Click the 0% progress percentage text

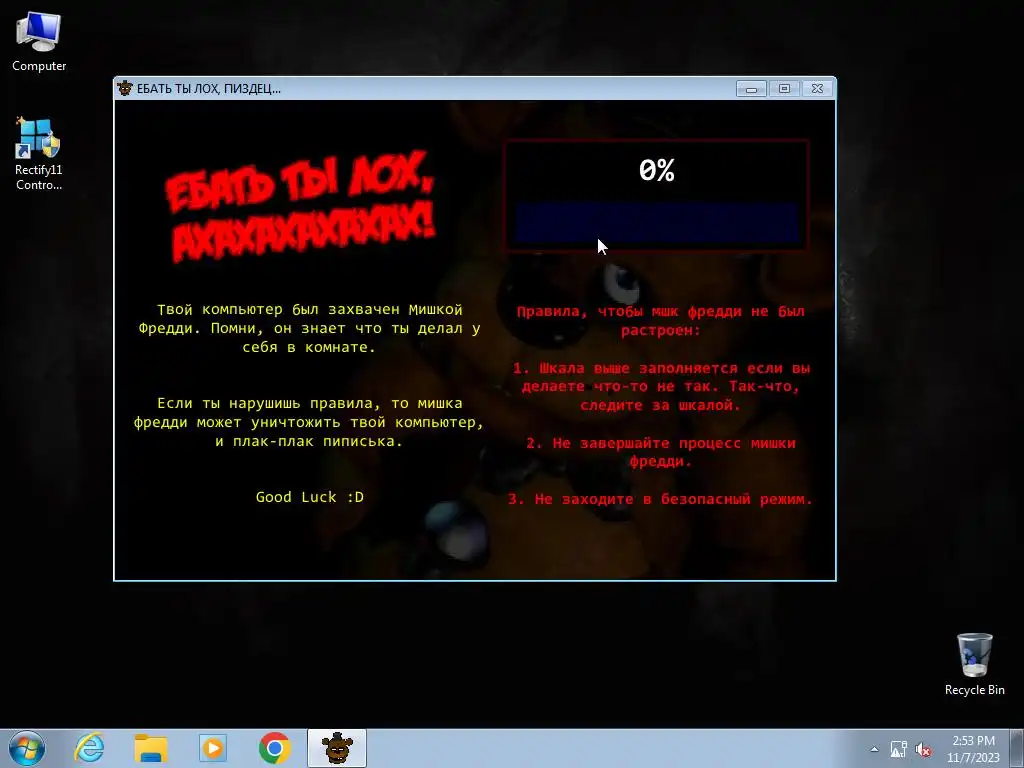pyautogui.click(x=656, y=170)
